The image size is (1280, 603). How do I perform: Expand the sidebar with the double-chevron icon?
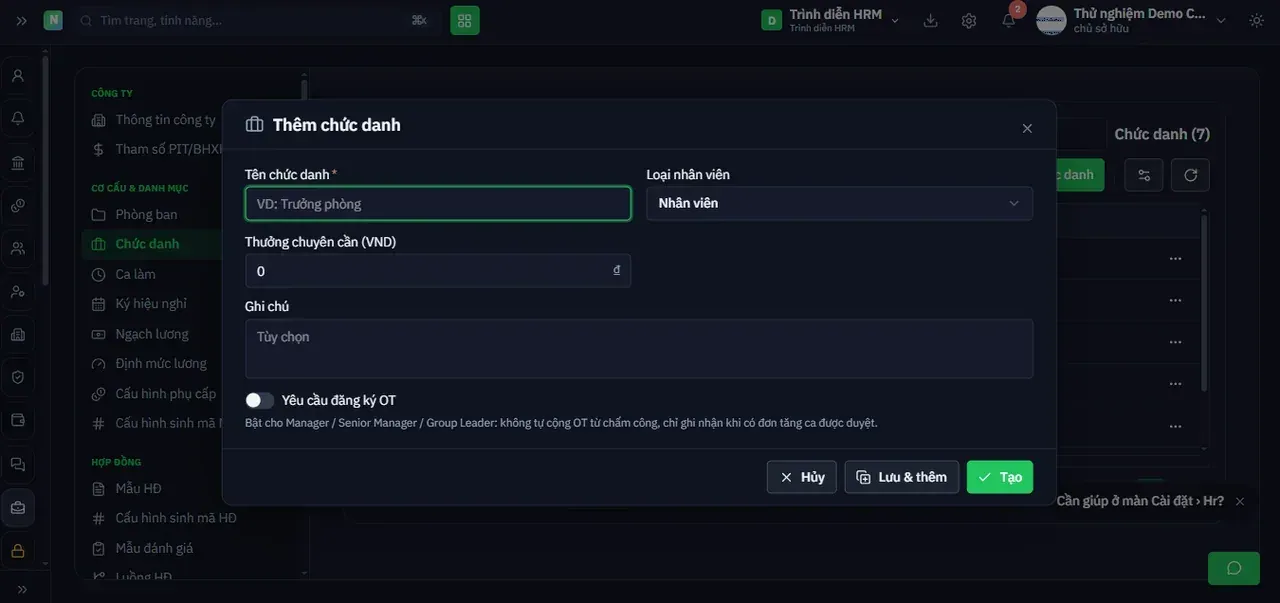coord(22,20)
